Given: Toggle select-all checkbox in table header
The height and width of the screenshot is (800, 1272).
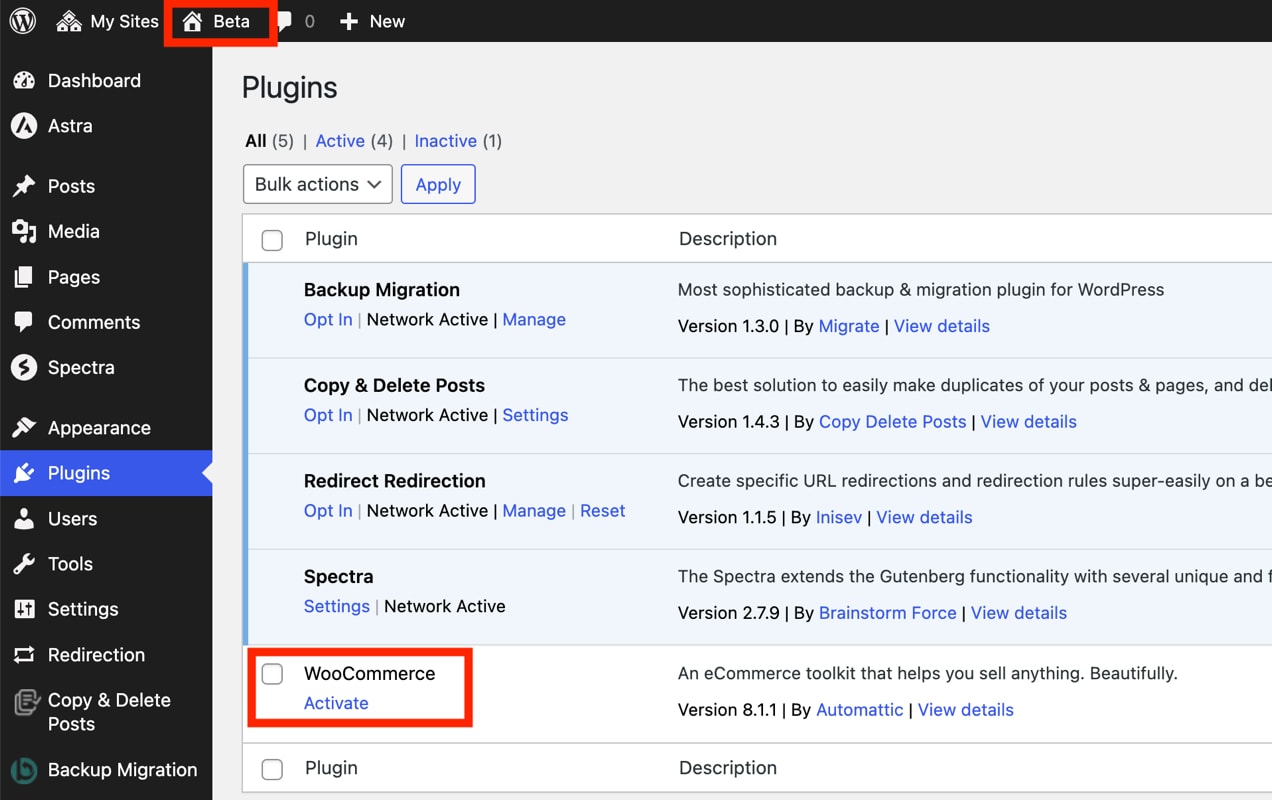Looking at the screenshot, I should click(x=272, y=240).
